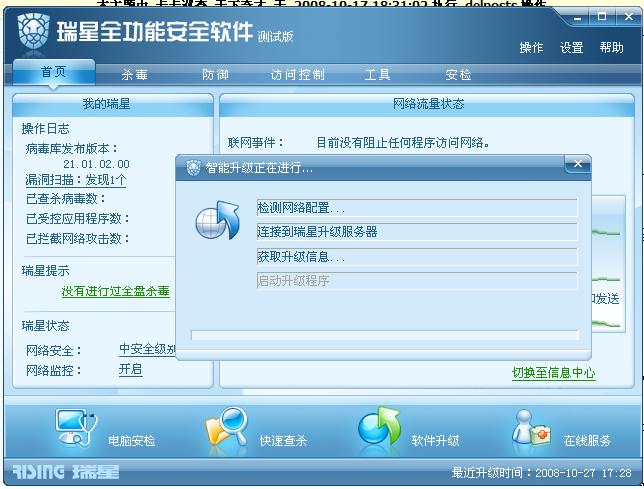Switch to the 安检 security check tab
This screenshot has height=489, width=644.
458,75
